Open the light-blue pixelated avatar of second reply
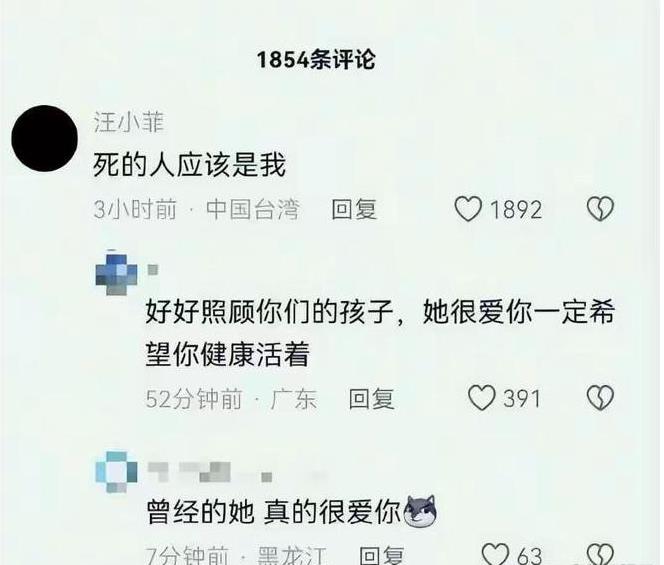This screenshot has height=565, width=664. click(x=116, y=472)
